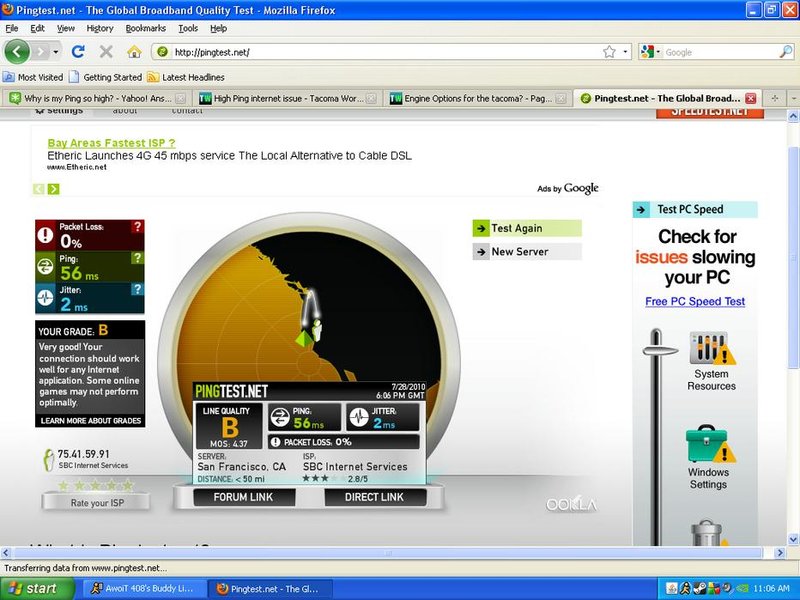Switch to 'High Ping internet issue' tab

pyautogui.click(x=288, y=98)
